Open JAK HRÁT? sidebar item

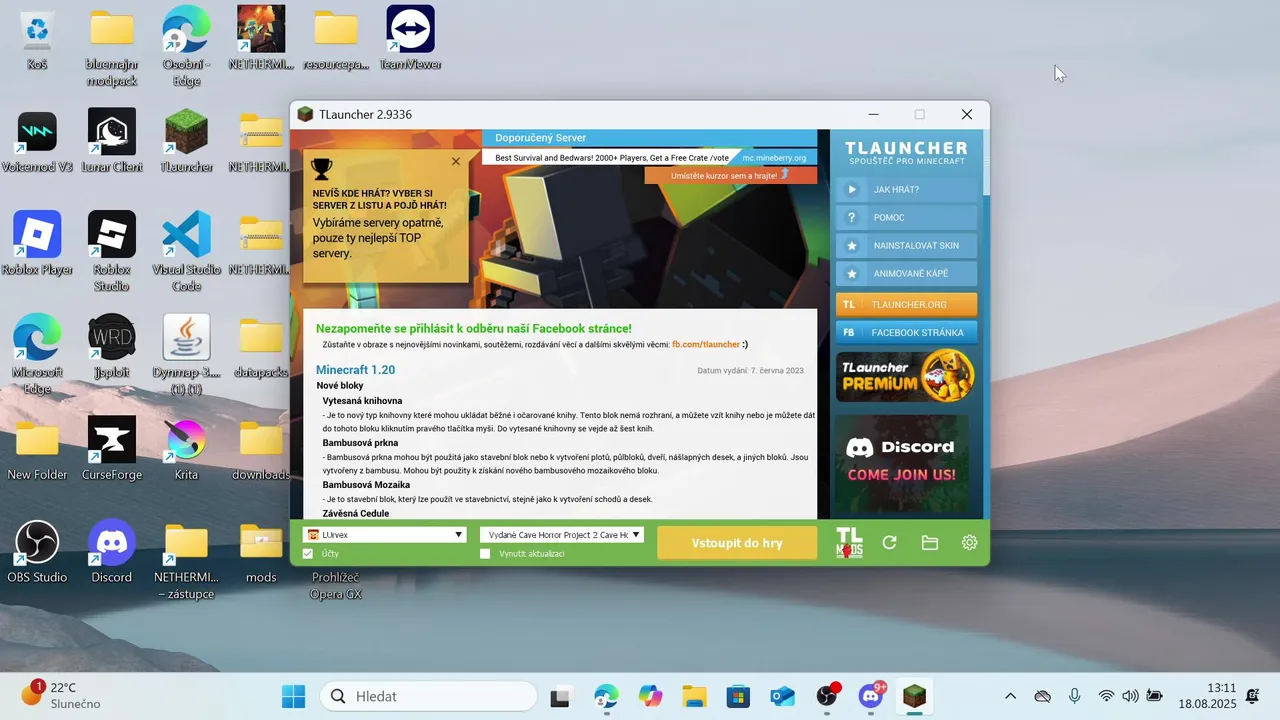point(907,189)
